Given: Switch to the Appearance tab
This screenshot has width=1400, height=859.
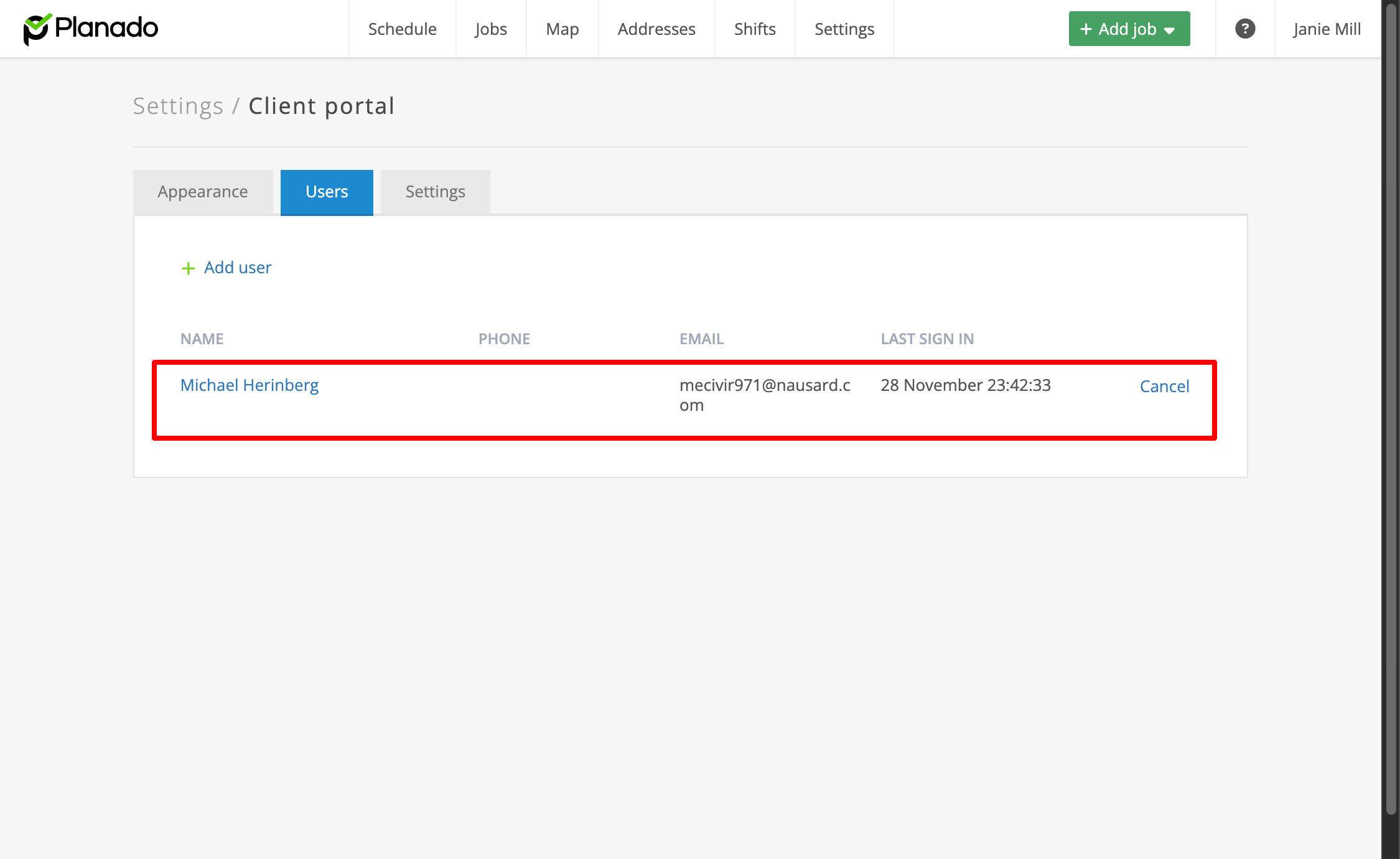Looking at the screenshot, I should (x=202, y=192).
